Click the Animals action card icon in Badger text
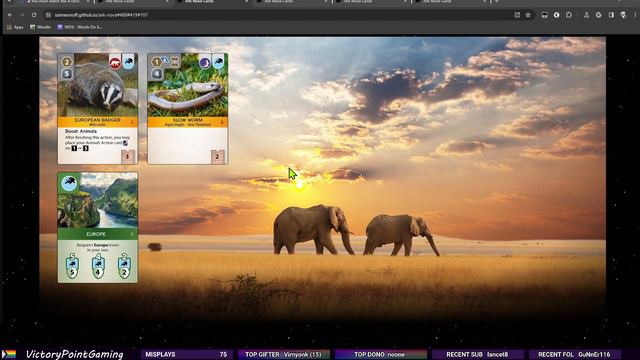 pos(125,143)
